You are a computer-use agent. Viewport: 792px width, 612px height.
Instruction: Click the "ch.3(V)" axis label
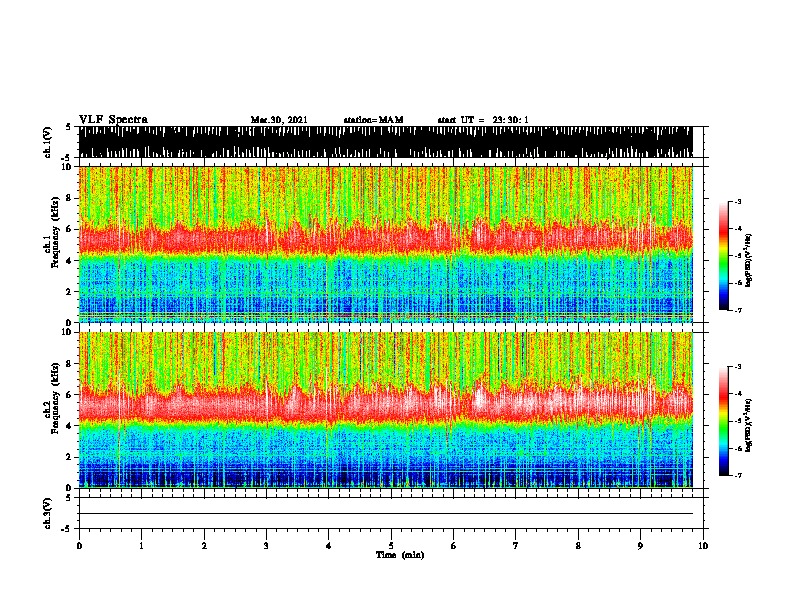(x=46, y=513)
